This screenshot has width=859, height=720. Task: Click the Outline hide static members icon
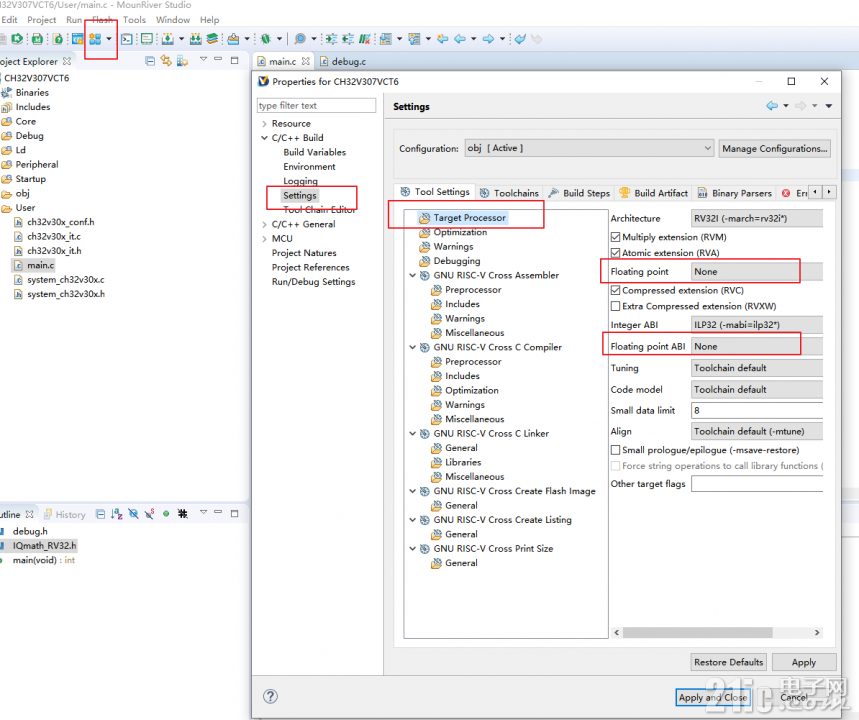tap(150, 514)
